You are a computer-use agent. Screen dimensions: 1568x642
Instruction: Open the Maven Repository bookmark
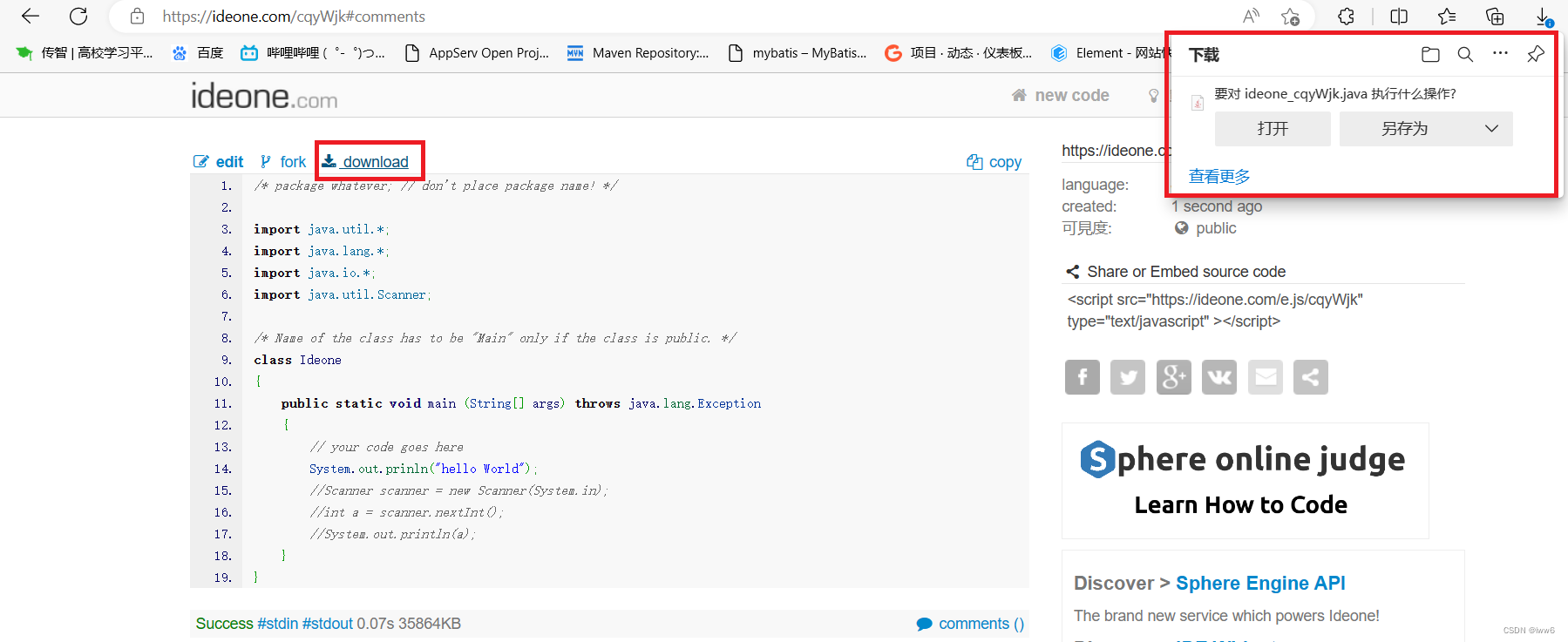coord(638,53)
